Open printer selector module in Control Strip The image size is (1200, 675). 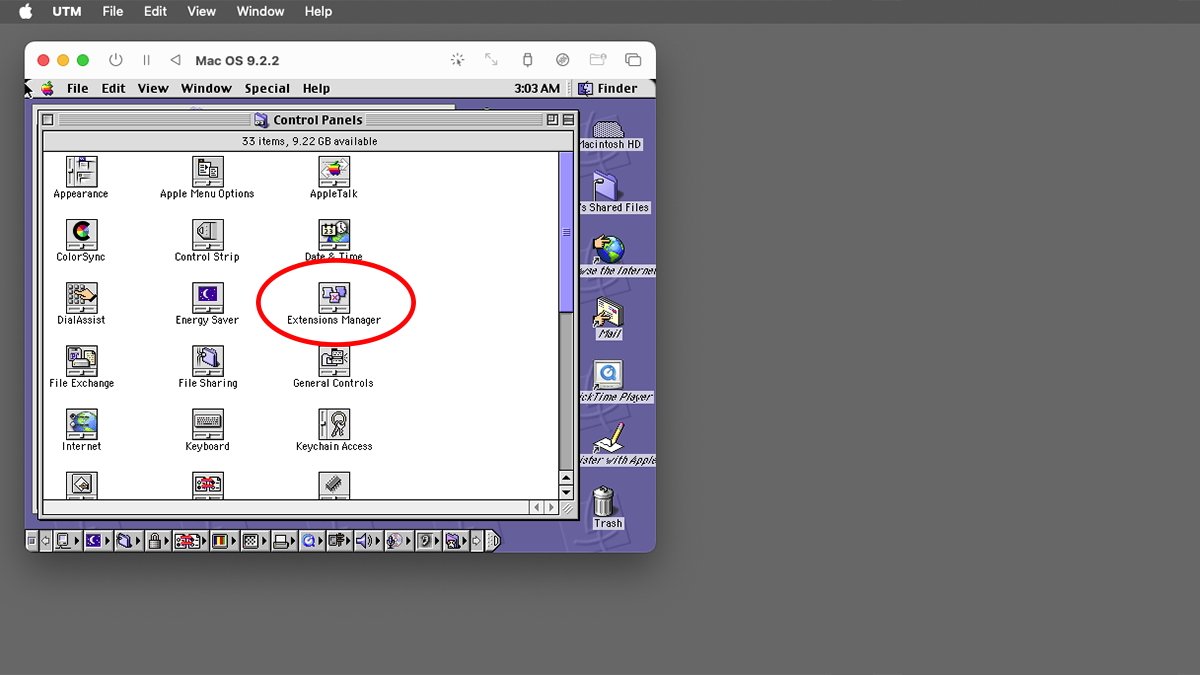[x=284, y=541]
